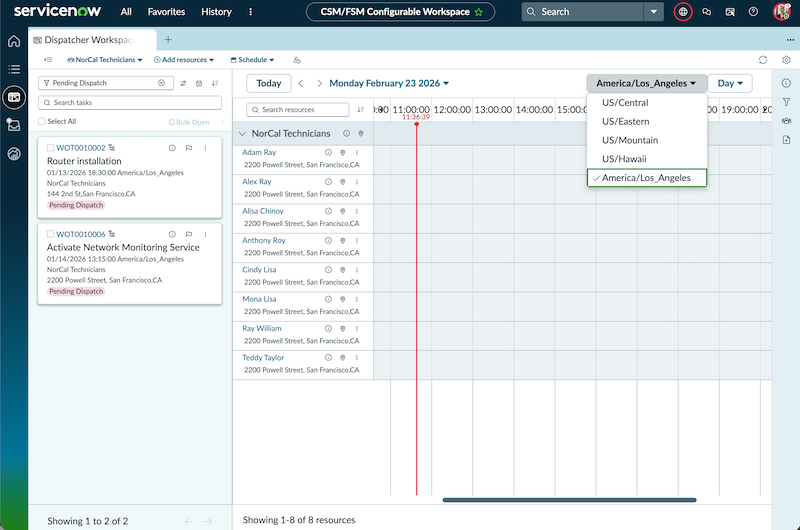This screenshot has width=800, height=530.
Task: Open the WOT0010006 work order link
Action: click(81, 234)
